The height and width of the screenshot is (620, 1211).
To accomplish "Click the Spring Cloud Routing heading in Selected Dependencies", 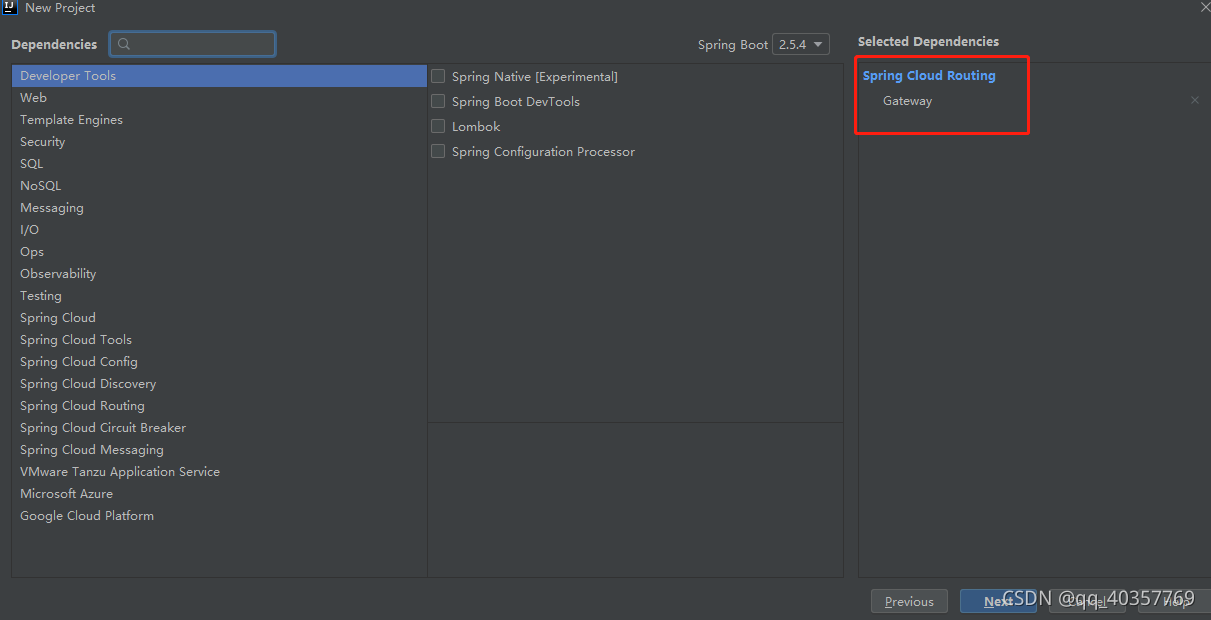I will click(929, 76).
